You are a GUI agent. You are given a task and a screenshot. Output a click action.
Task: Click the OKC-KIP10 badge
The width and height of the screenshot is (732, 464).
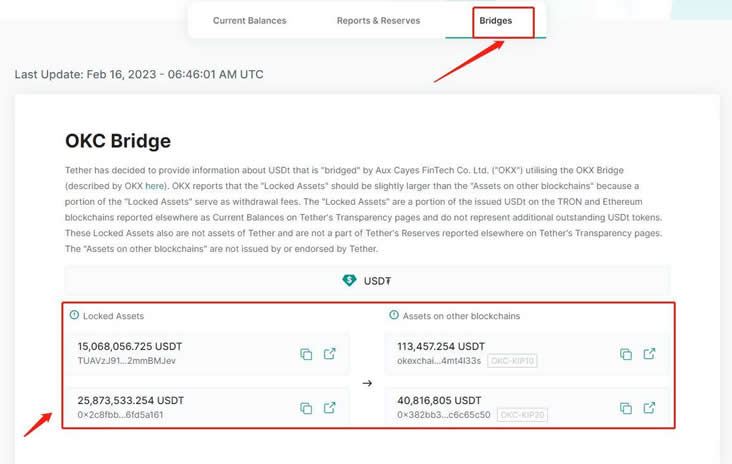[512, 361]
